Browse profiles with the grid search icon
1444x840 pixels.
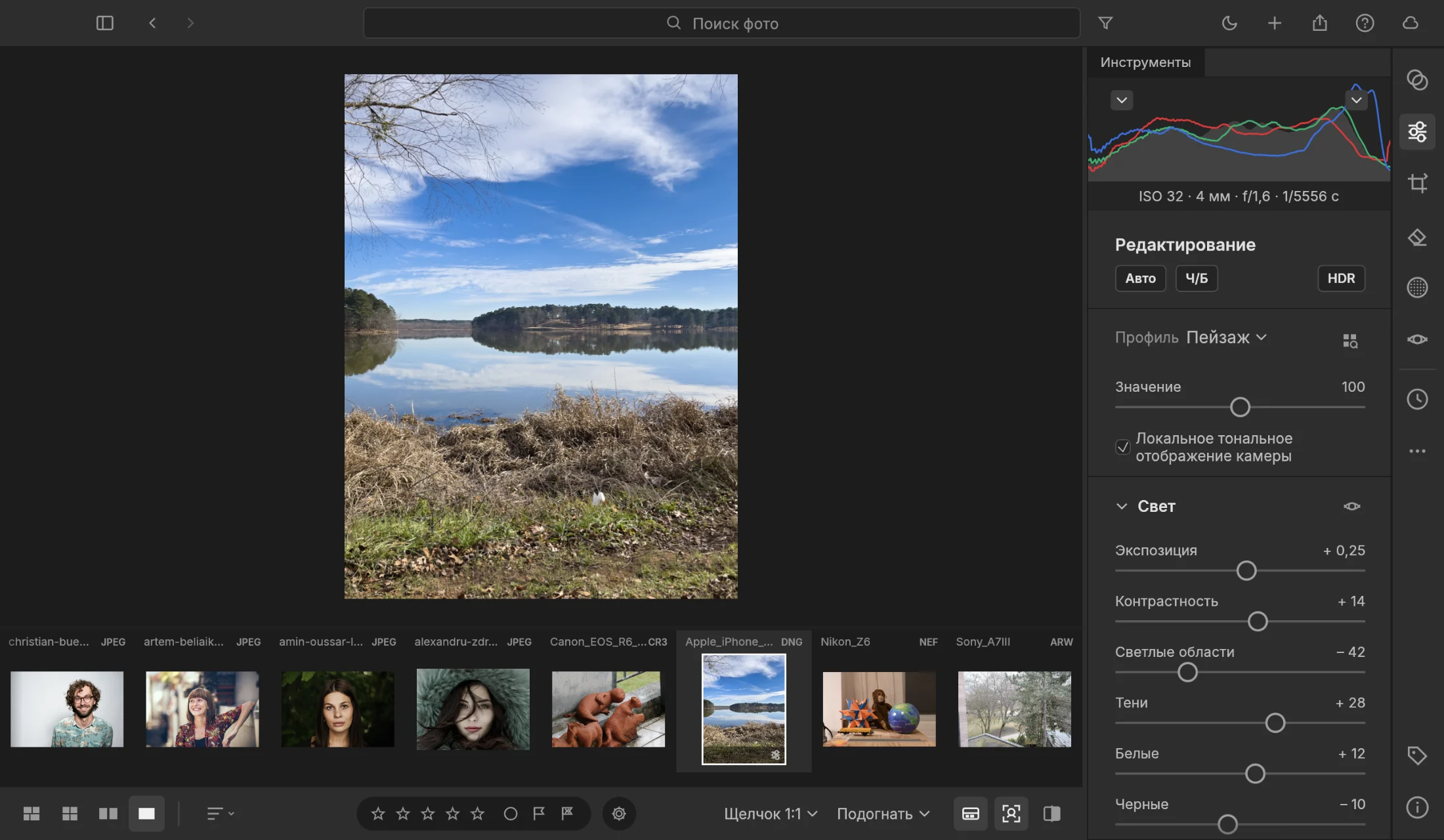pyautogui.click(x=1349, y=341)
